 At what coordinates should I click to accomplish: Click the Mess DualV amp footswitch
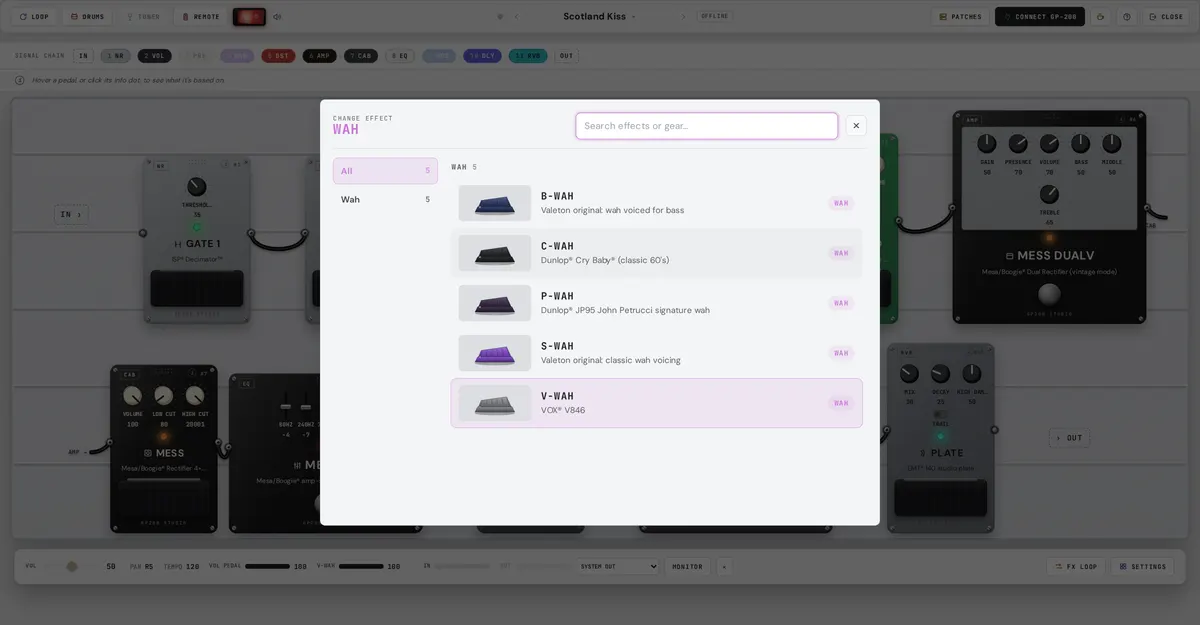[x=1049, y=294]
